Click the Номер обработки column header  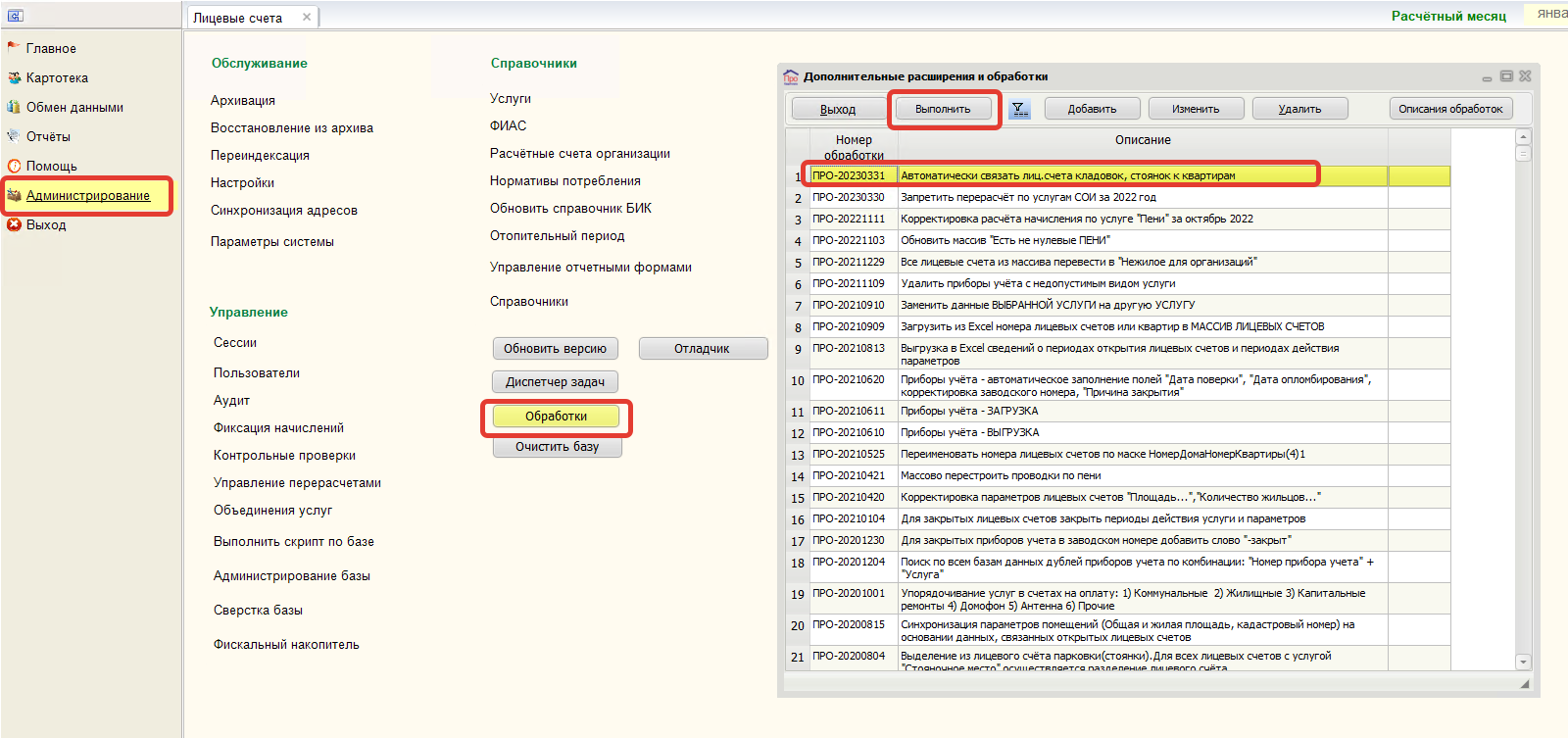(854, 147)
